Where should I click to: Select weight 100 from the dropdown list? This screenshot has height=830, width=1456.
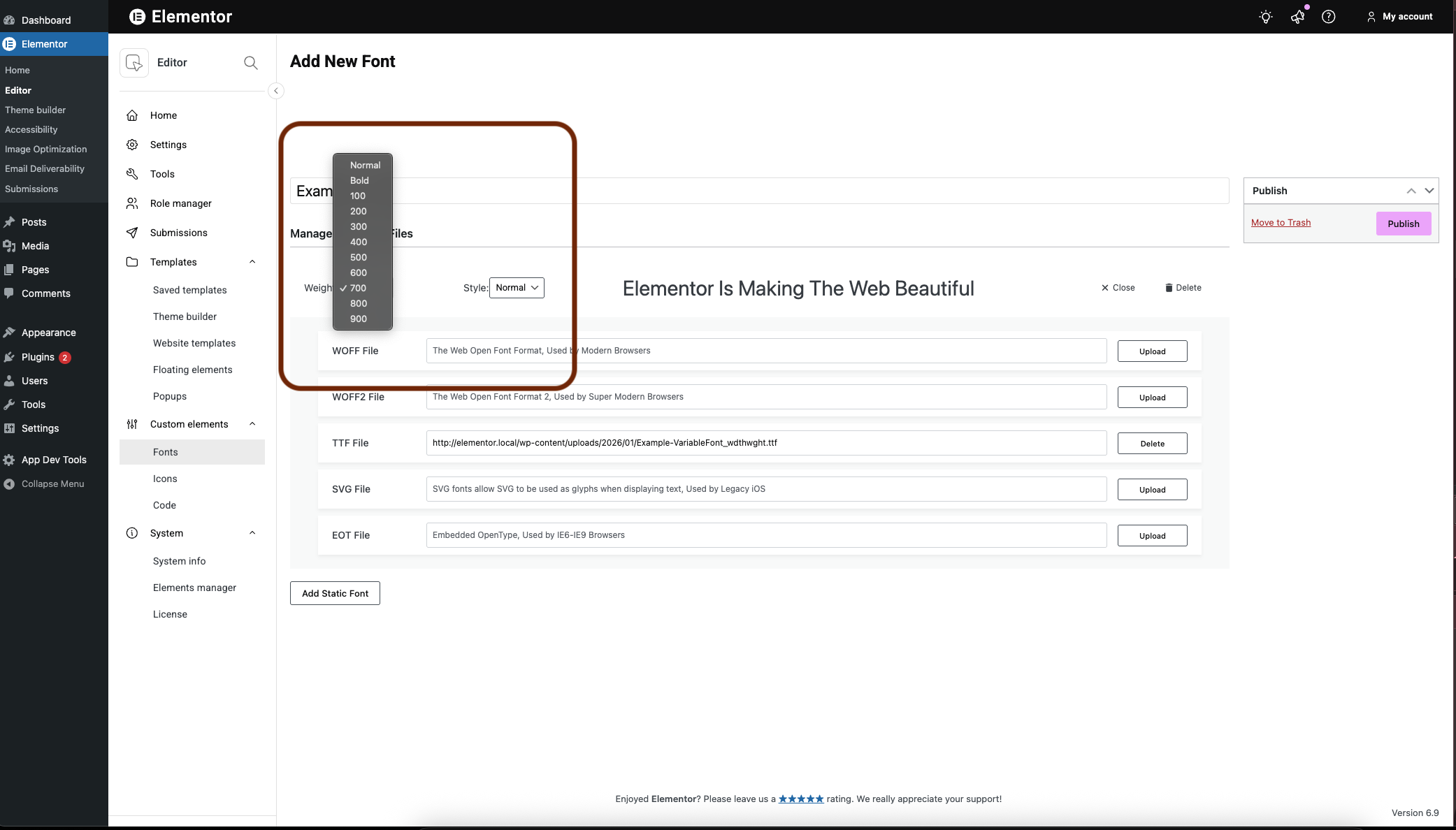pos(363,196)
